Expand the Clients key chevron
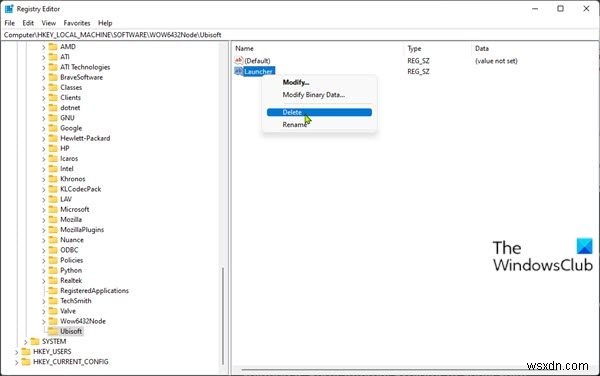Viewport: 600px width, 376px height. click(43, 98)
